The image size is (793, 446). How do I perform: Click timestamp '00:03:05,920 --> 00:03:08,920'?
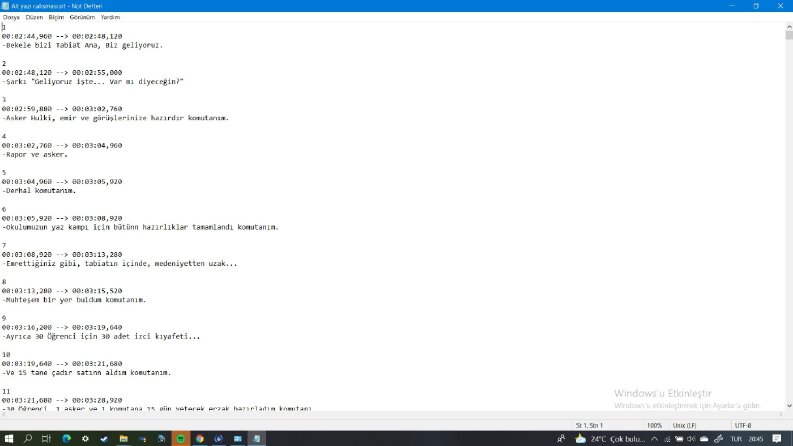pyautogui.click(x=62, y=218)
